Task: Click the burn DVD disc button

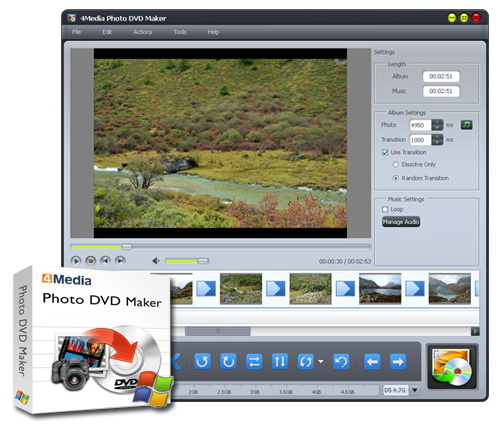Action: point(452,367)
